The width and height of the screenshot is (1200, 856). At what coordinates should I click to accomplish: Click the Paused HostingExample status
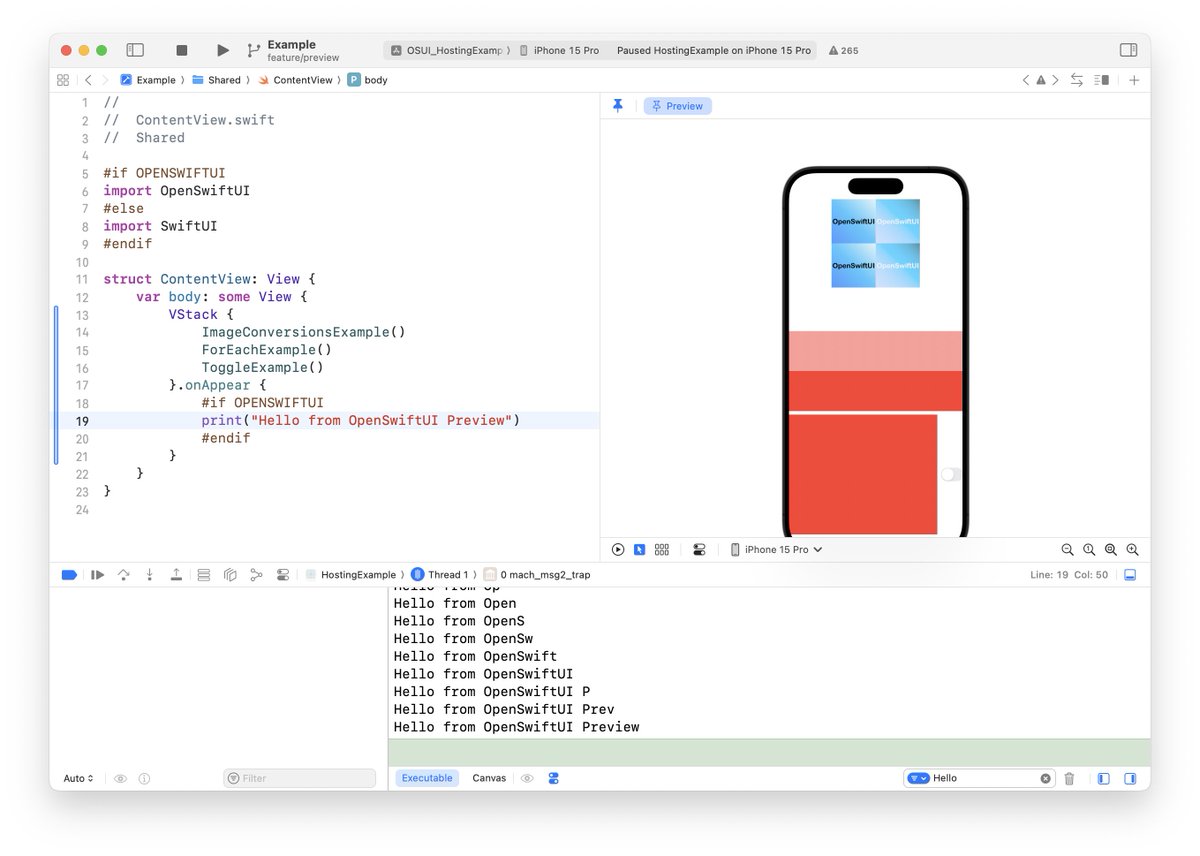coord(713,50)
